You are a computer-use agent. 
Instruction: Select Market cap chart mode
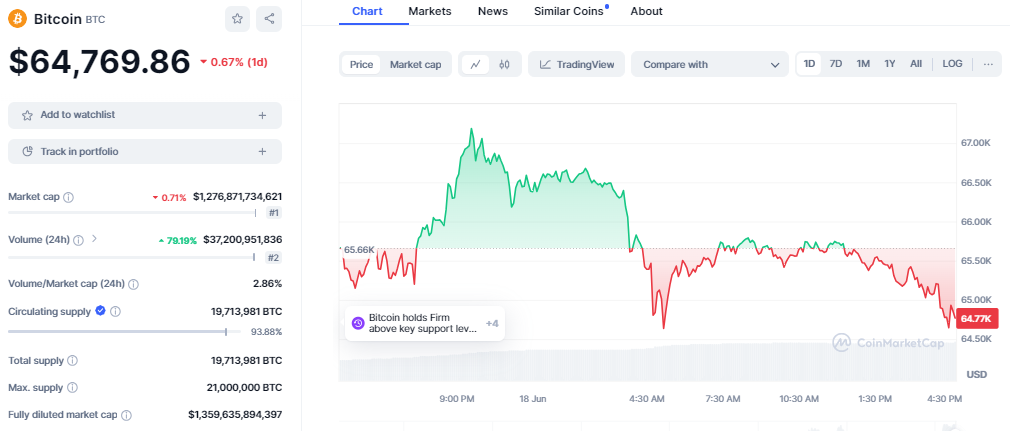tap(415, 64)
